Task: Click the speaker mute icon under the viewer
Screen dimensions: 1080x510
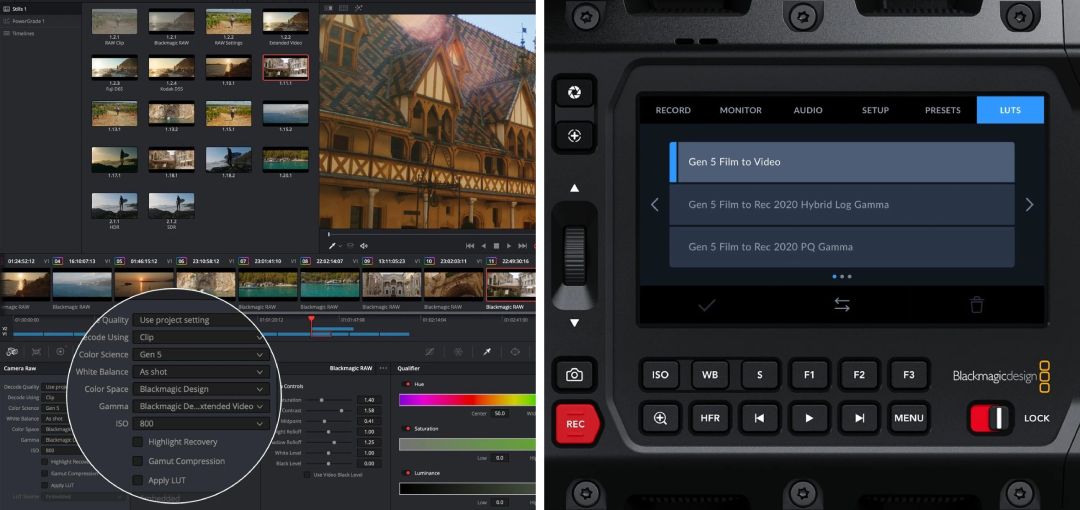Action: (x=364, y=245)
